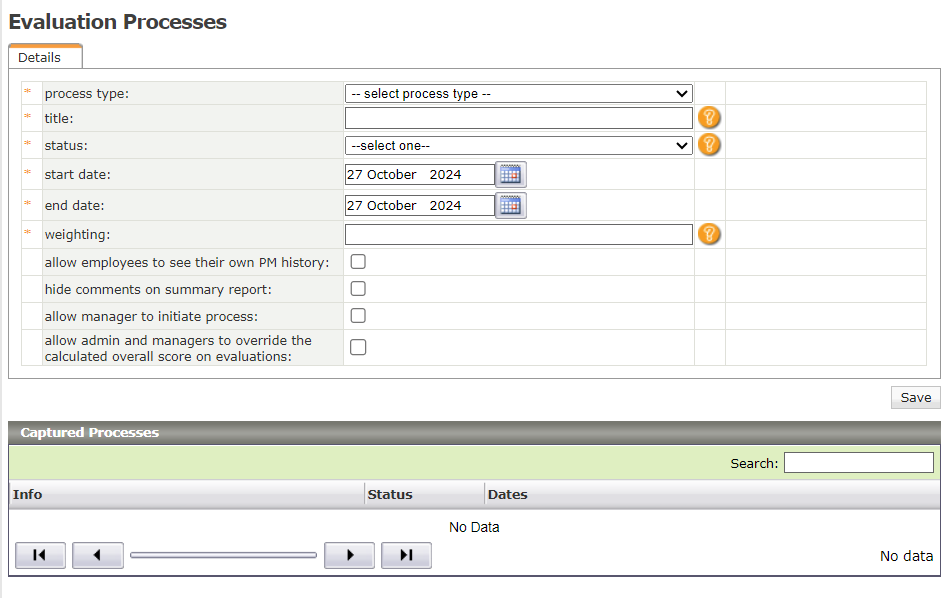Check allow manager to initiate process
The height and width of the screenshot is (598, 952).
click(358, 316)
